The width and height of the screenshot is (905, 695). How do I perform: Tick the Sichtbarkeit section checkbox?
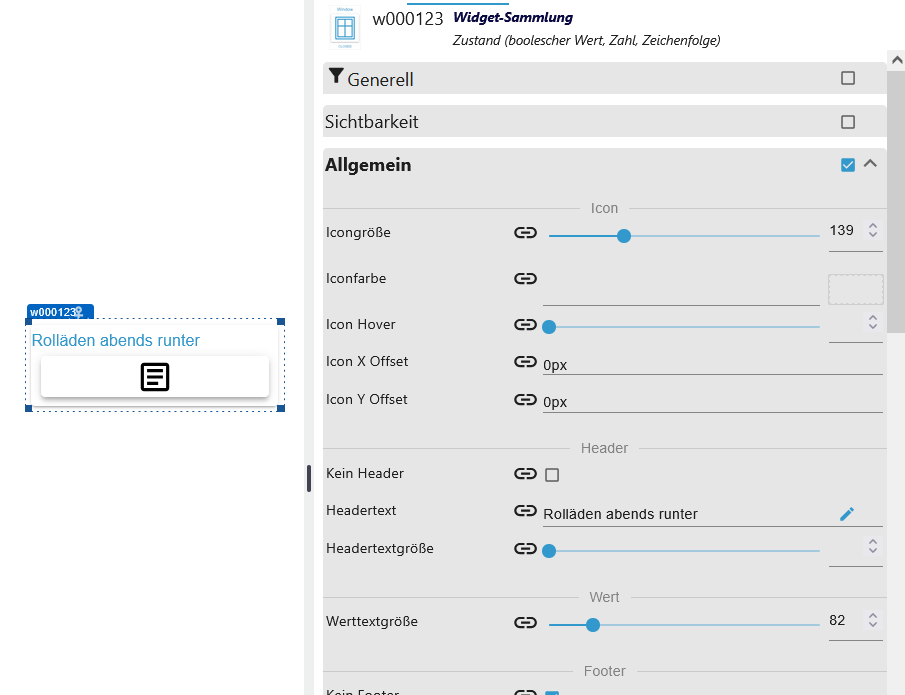tap(848, 122)
